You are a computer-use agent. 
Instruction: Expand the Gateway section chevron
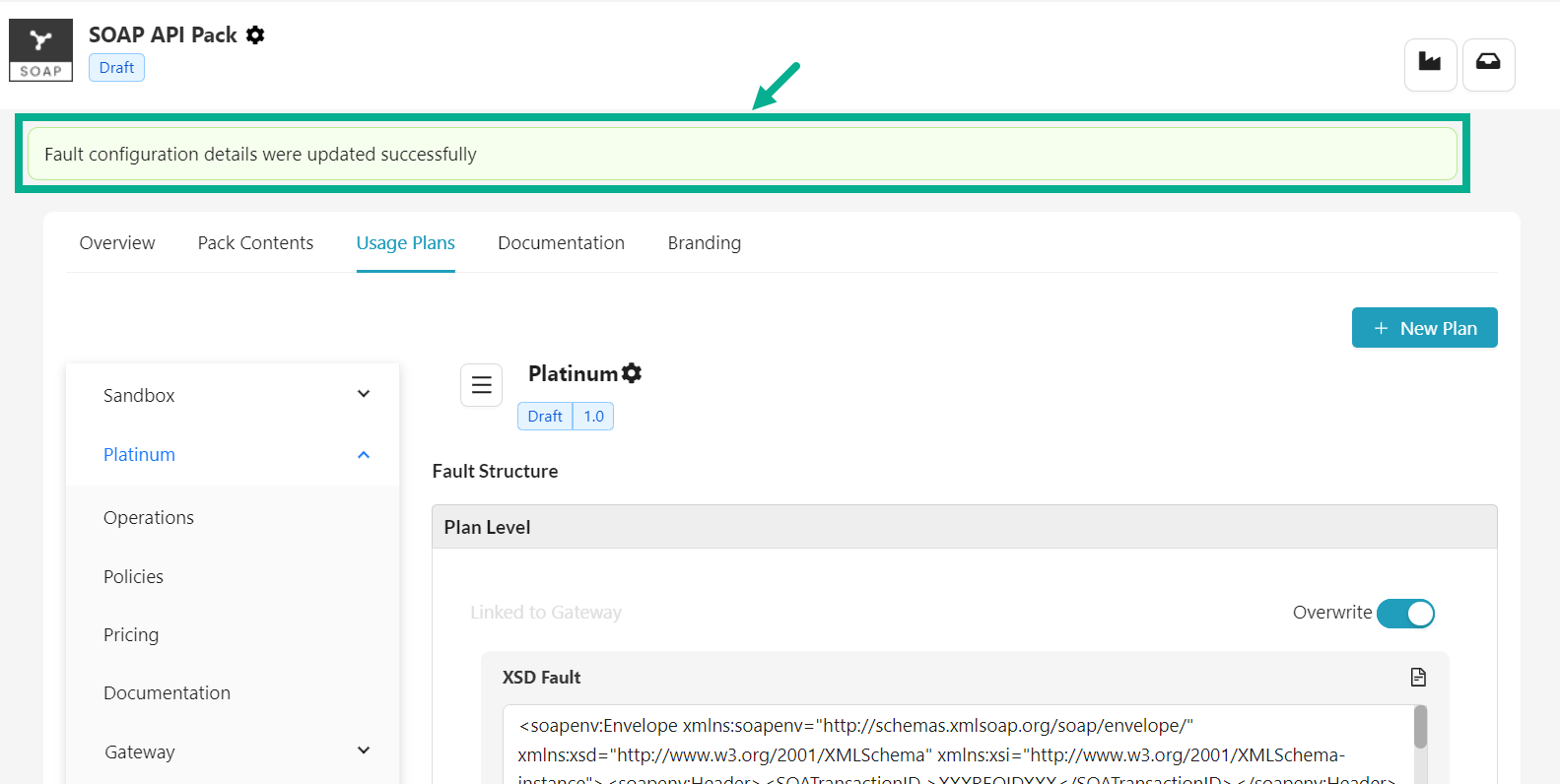(364, 751)
